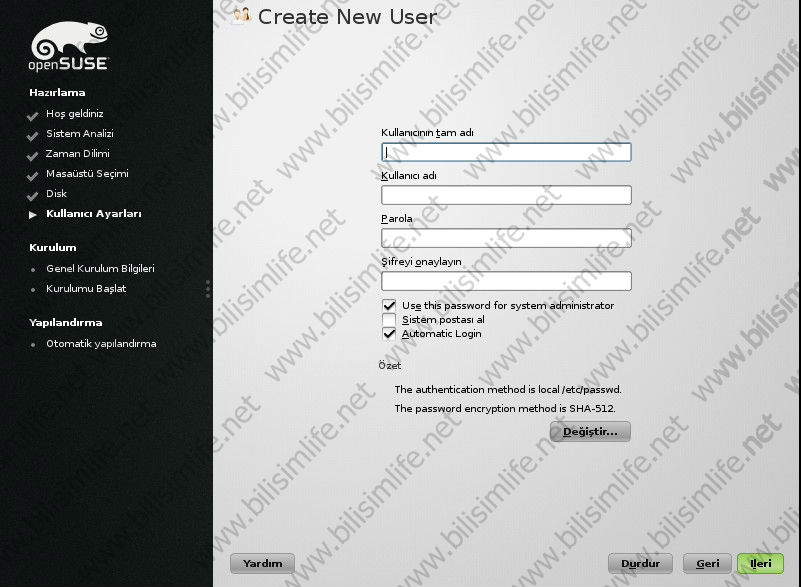Click the openSUSE chameleon logo
This screenshot has height=587, width=801.
pyautogui.click(x=68, y=46)
